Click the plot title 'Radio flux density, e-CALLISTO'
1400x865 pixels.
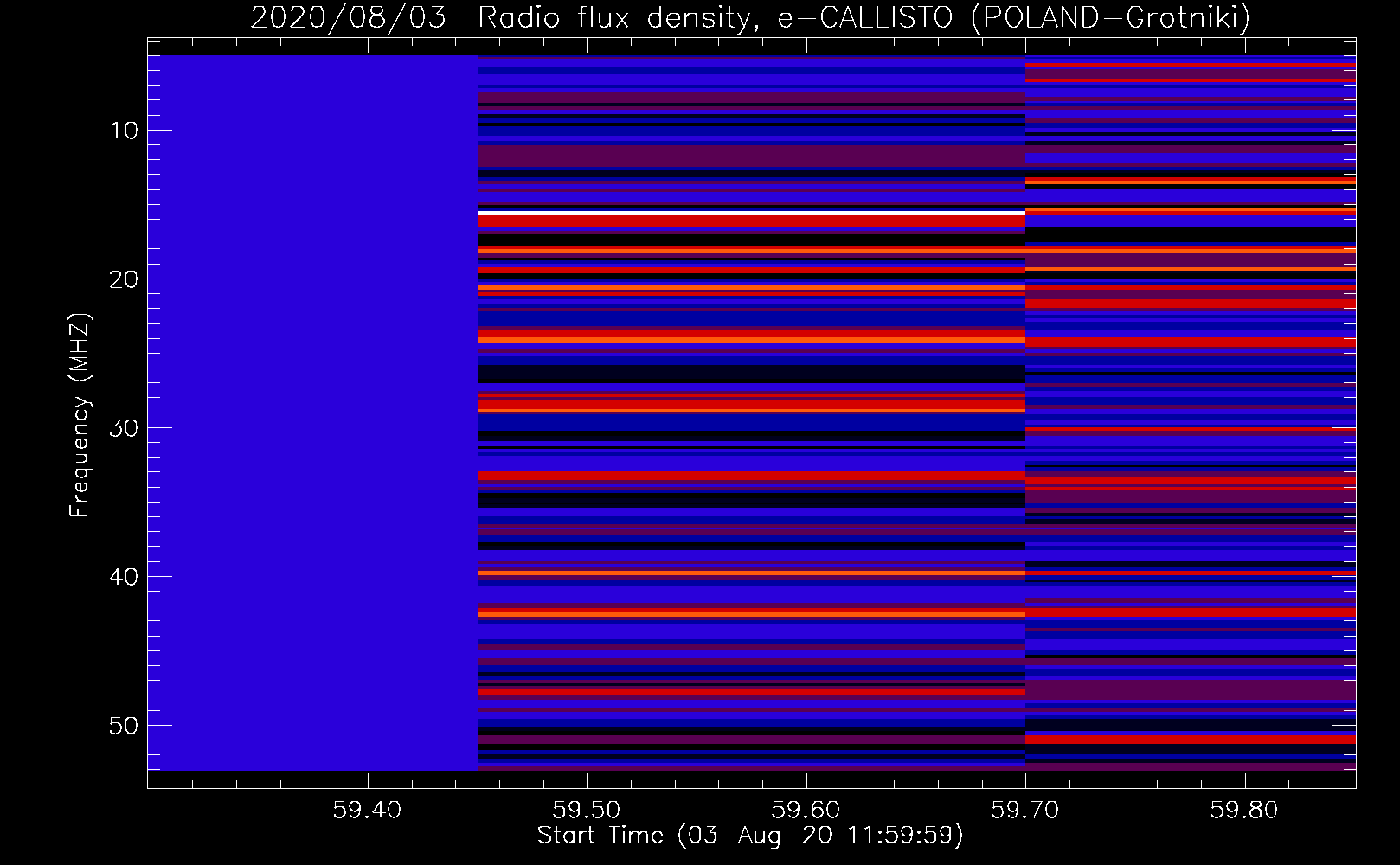click(716, 17)
